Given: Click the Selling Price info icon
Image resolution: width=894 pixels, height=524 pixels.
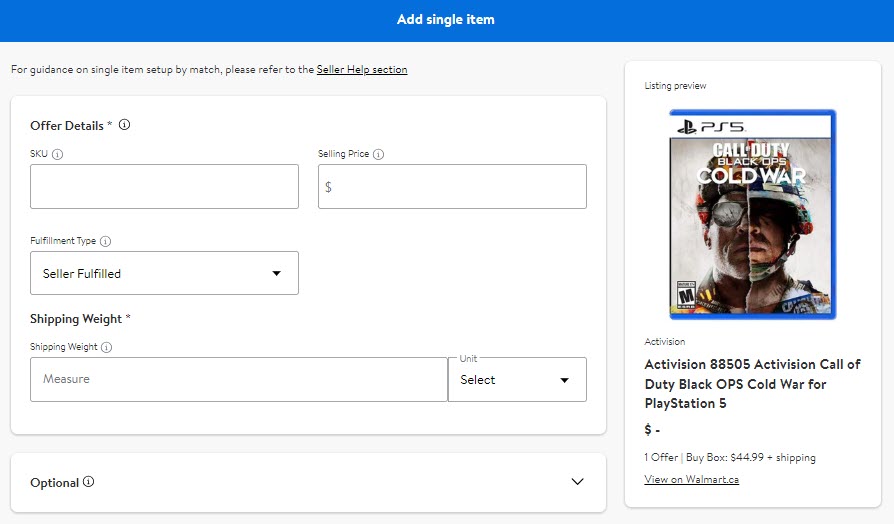Looking at the screenshot, I should tap(379, 154).
